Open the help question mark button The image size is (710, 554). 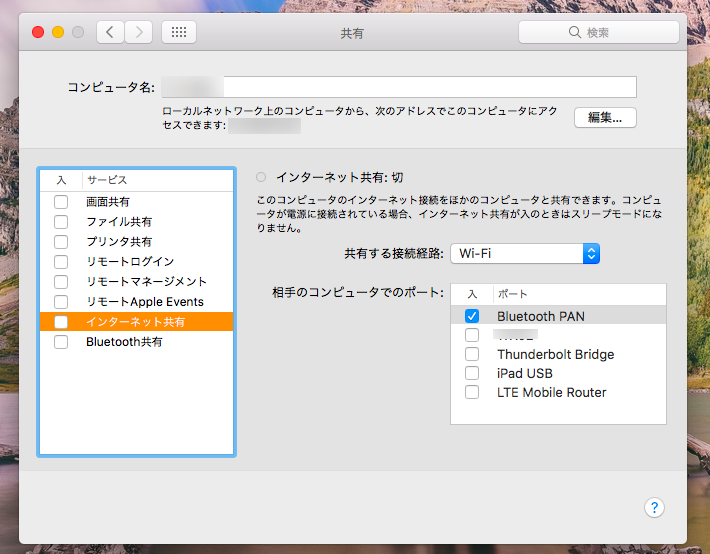point(654,508)
